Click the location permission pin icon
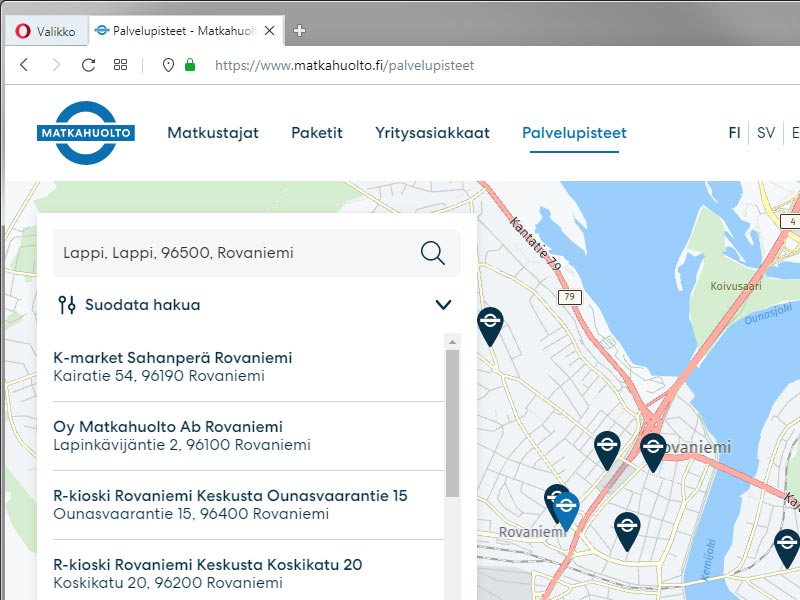 tap(168, 65)
